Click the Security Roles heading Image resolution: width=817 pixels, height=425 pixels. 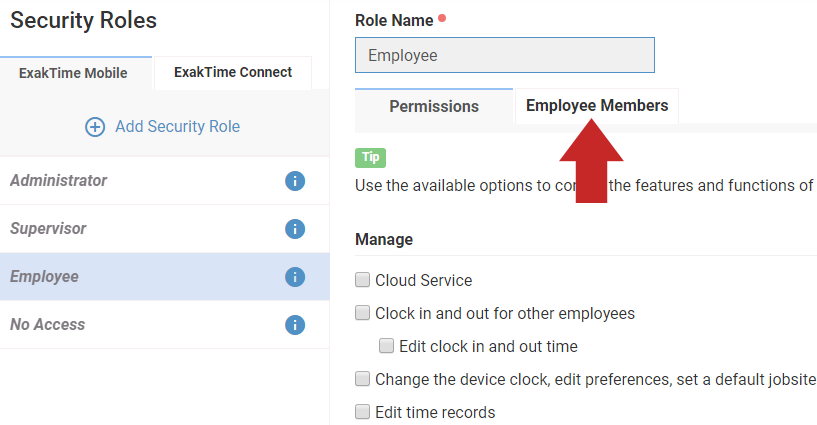click(x=83, y=20)
